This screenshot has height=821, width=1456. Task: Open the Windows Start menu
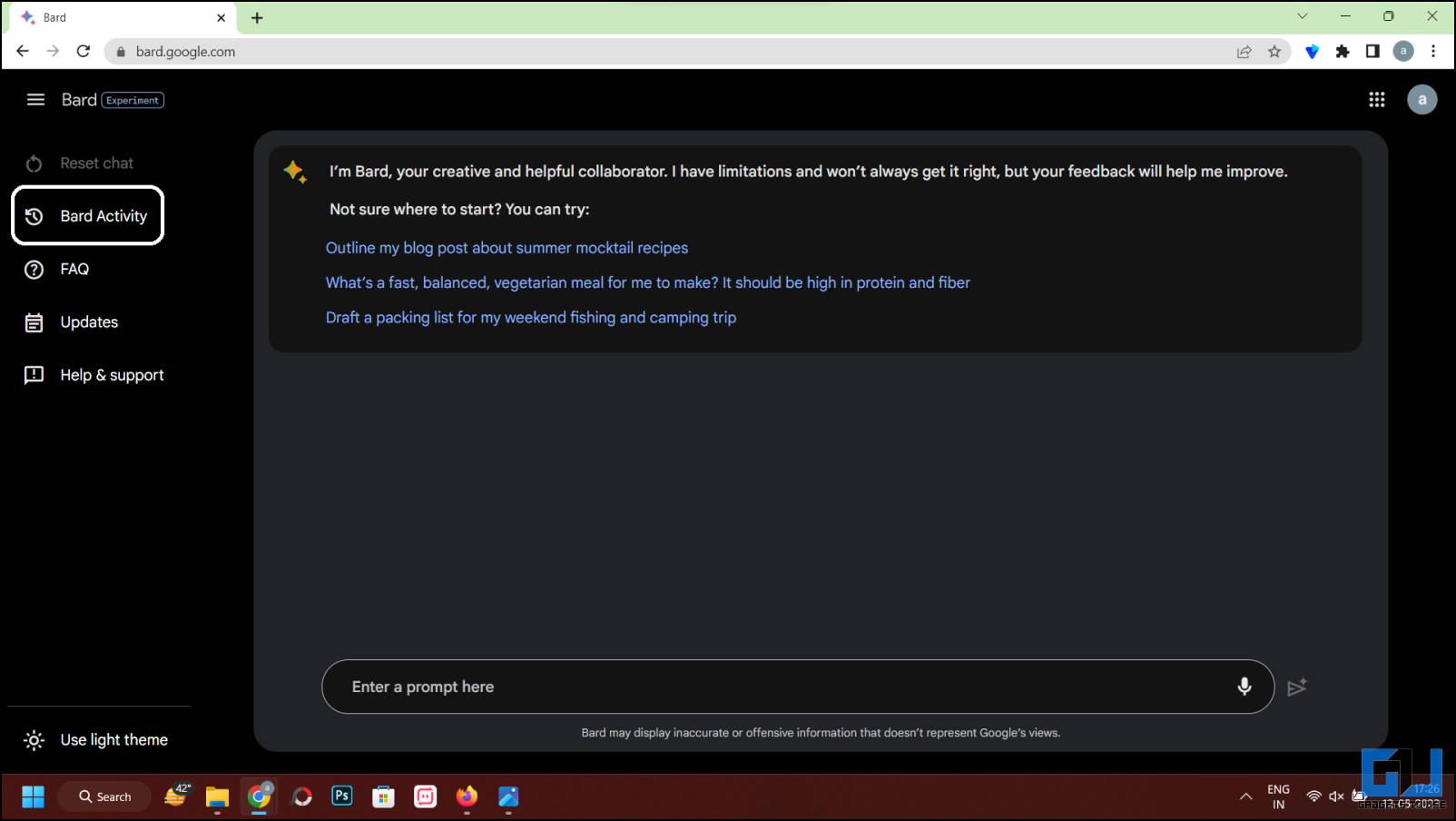34,796
